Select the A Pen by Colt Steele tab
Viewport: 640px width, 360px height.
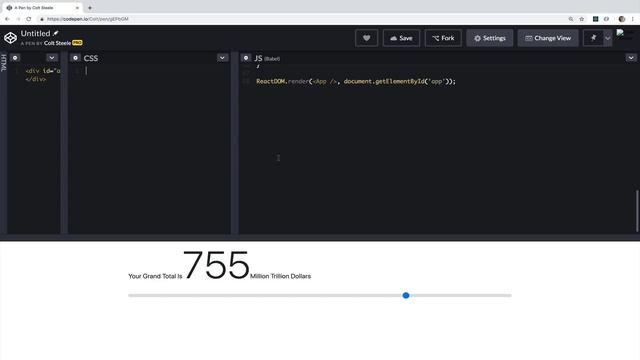click(x=42, y=8)
